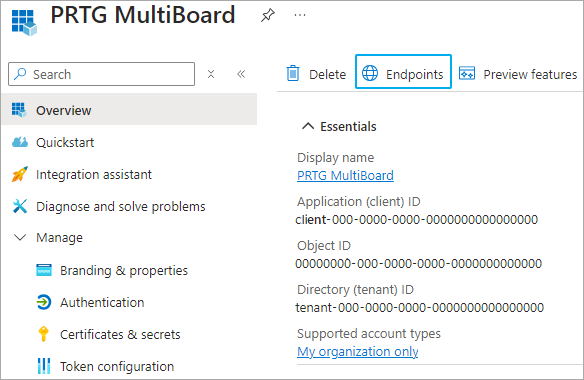Viewport: 584px width, 380px height.
Task: Click the Preview features icon
Action: click(467, 73)
